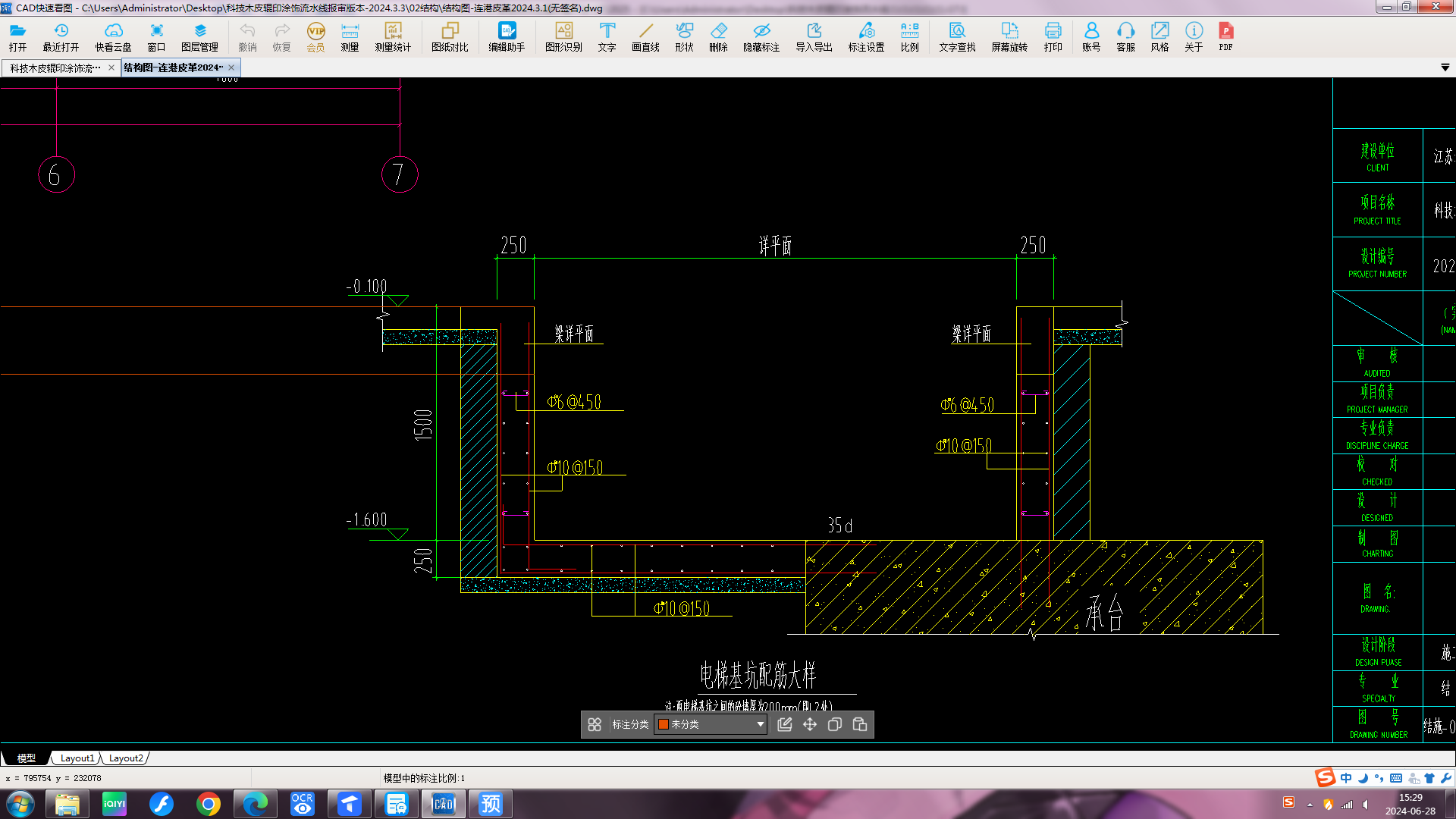
Task: Click the paste annotation icon
Action: 860,724
